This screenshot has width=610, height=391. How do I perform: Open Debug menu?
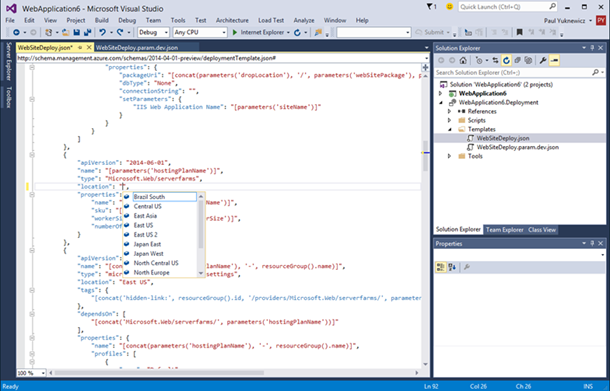pyautogui.click(x=127, y=20)
